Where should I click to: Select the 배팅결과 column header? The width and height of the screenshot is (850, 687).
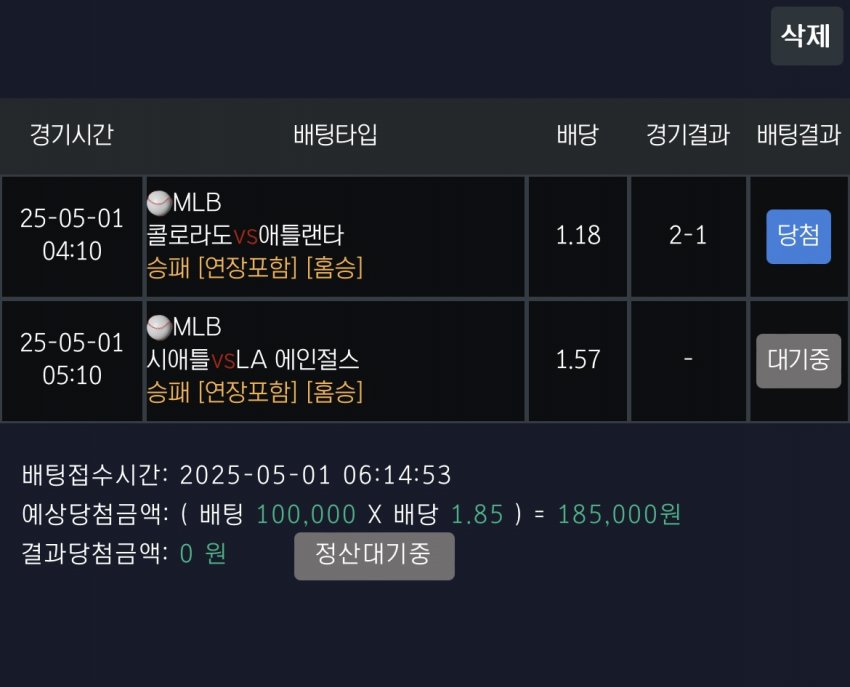point(799,134)
